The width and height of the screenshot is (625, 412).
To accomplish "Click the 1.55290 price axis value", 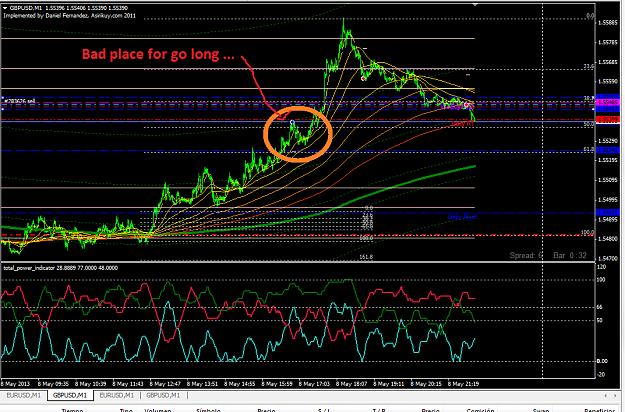I will (x=609, y=141).
